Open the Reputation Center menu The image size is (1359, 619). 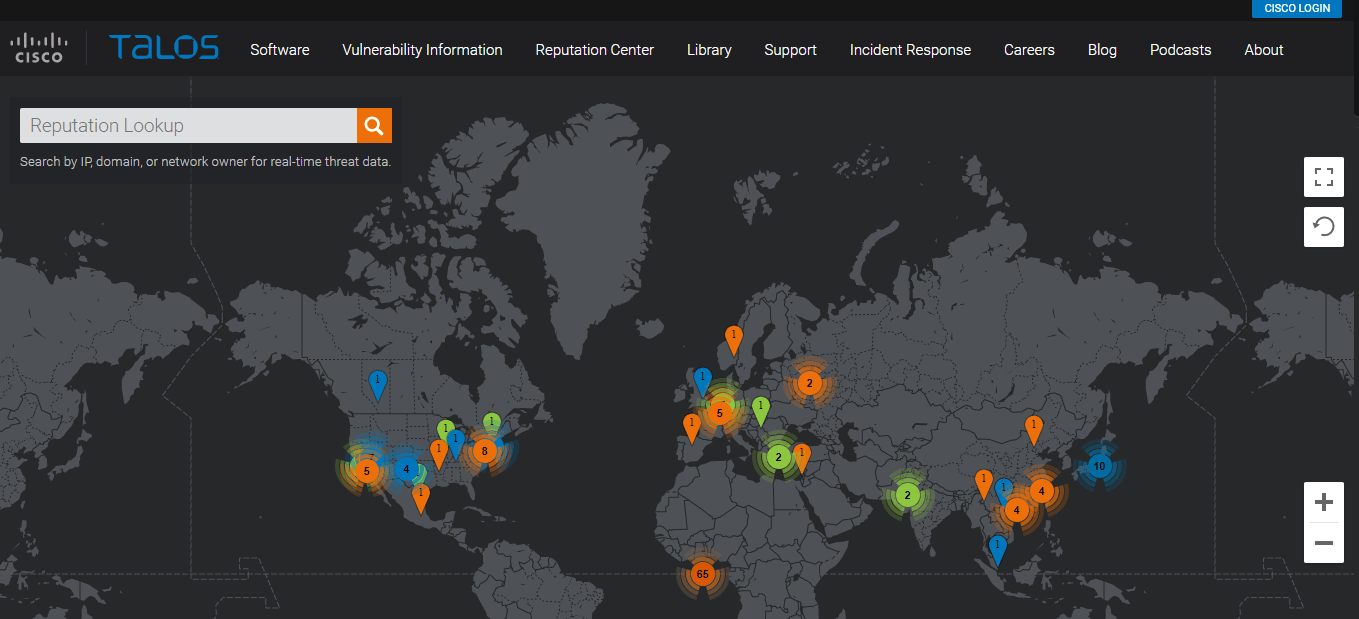pos(594,50)
